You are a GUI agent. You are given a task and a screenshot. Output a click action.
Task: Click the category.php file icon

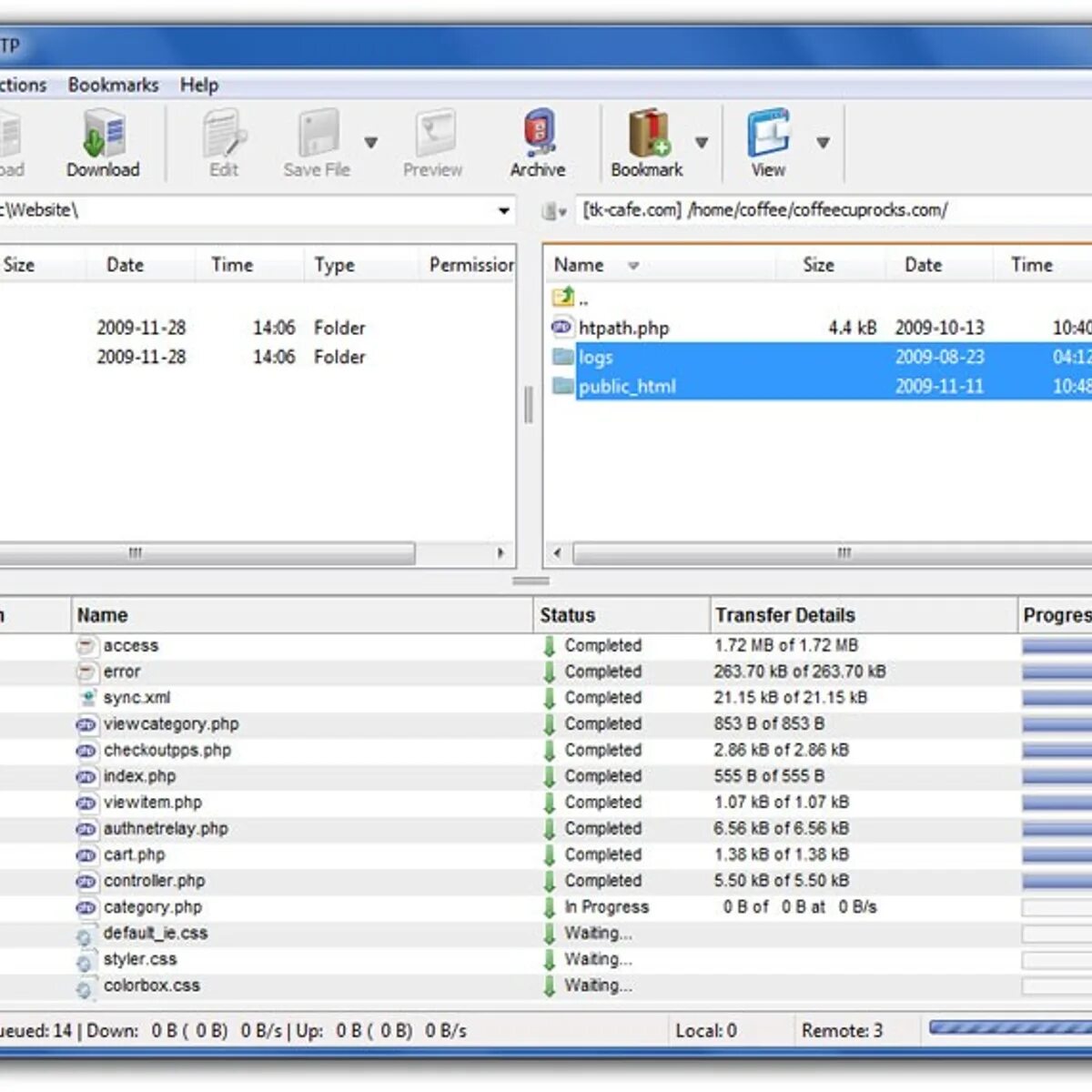click(x=86, y=908)
